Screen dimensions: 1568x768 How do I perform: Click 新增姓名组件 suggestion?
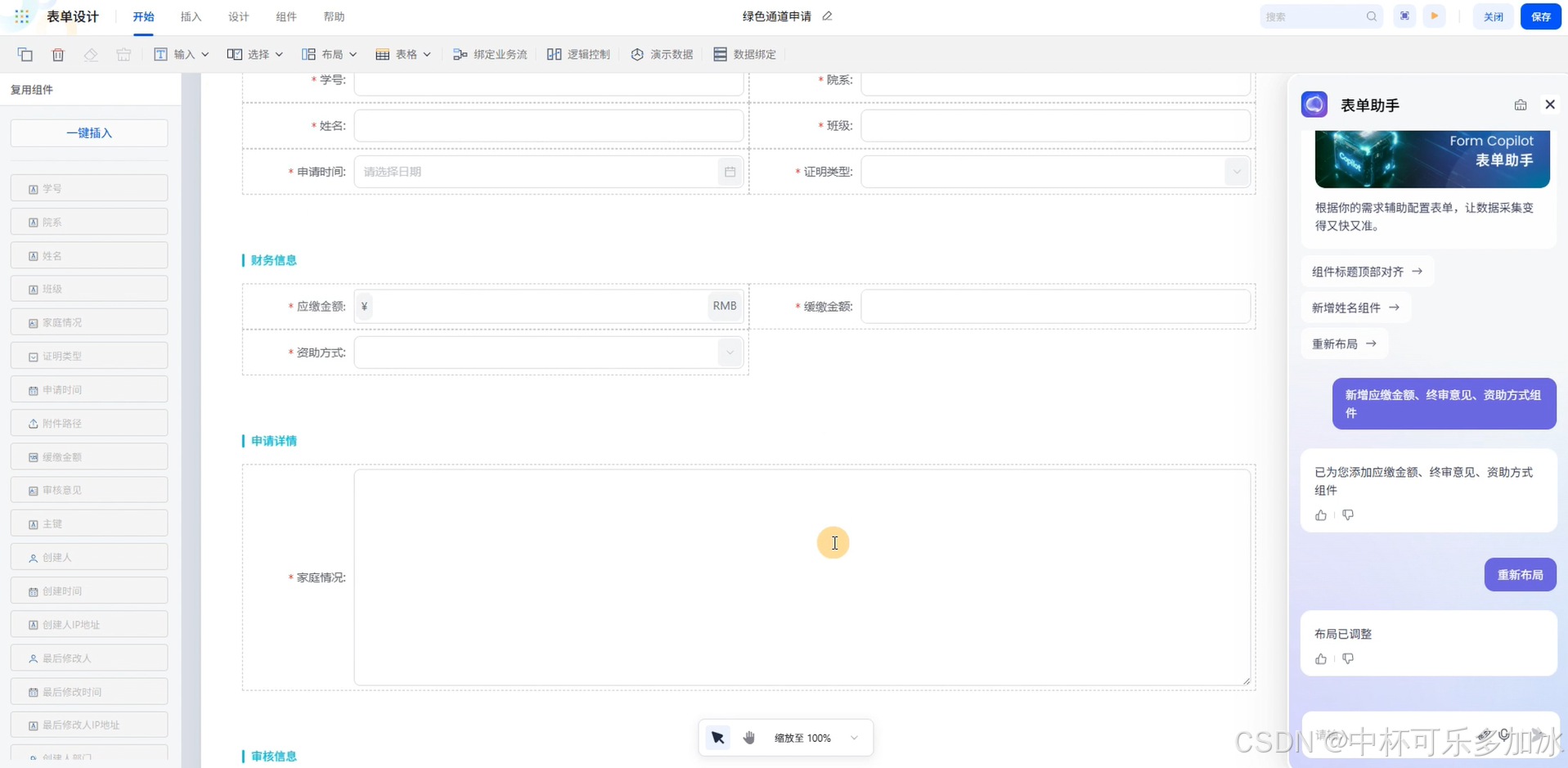coord(1355,308)
